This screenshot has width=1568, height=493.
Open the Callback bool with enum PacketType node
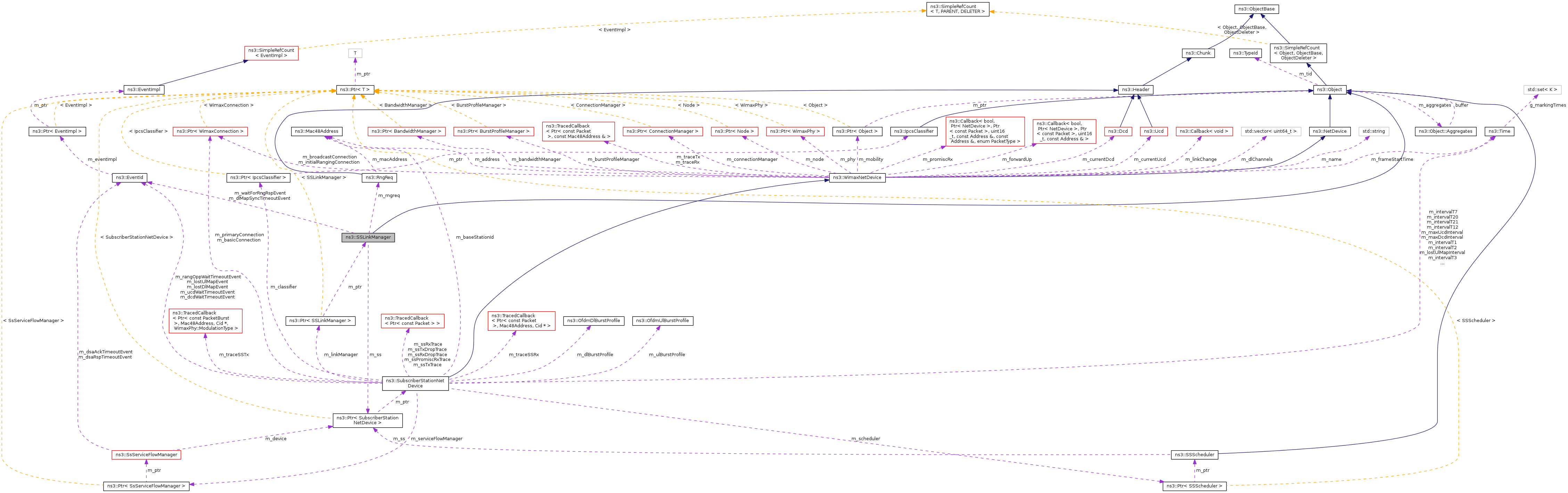point(985,131)
